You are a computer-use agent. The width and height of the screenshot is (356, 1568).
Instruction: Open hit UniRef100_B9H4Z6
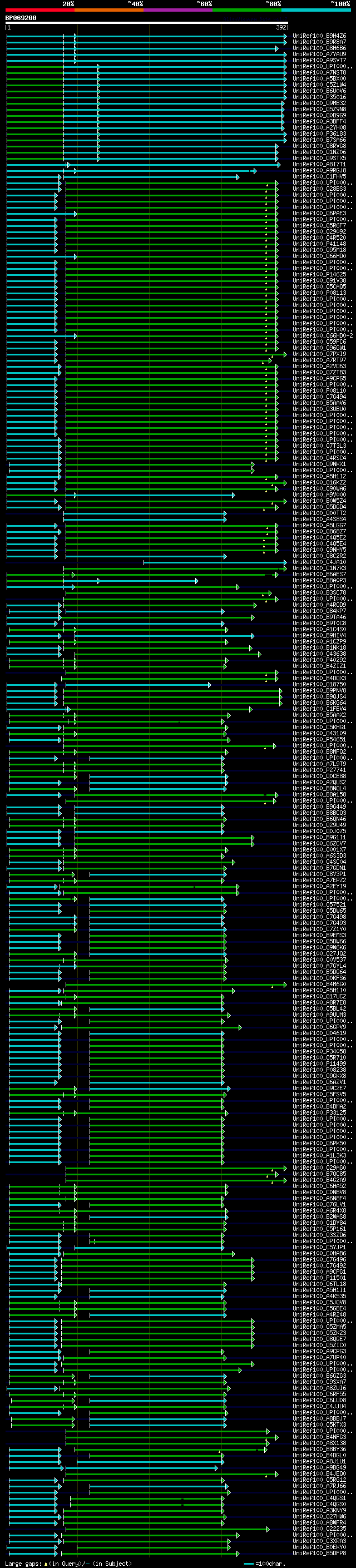pyautogui.click(x=319, y=36)
